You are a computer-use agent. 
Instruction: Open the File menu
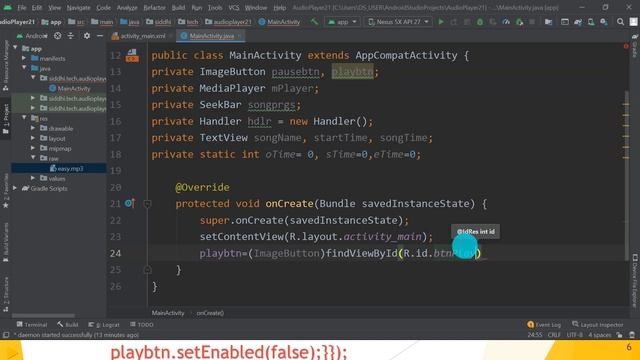[x=22, y=8]
